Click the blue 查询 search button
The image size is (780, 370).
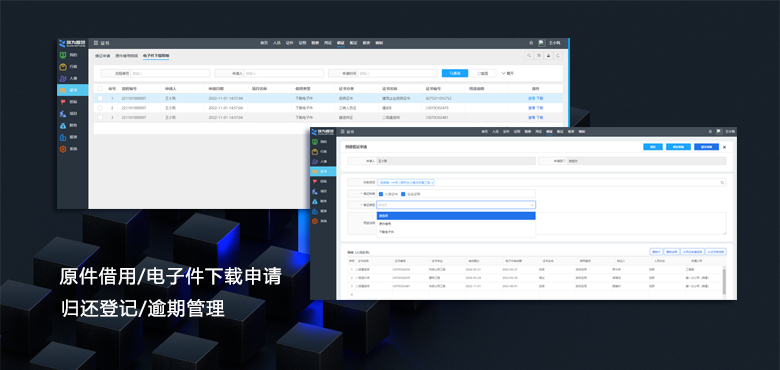point(455,73)
